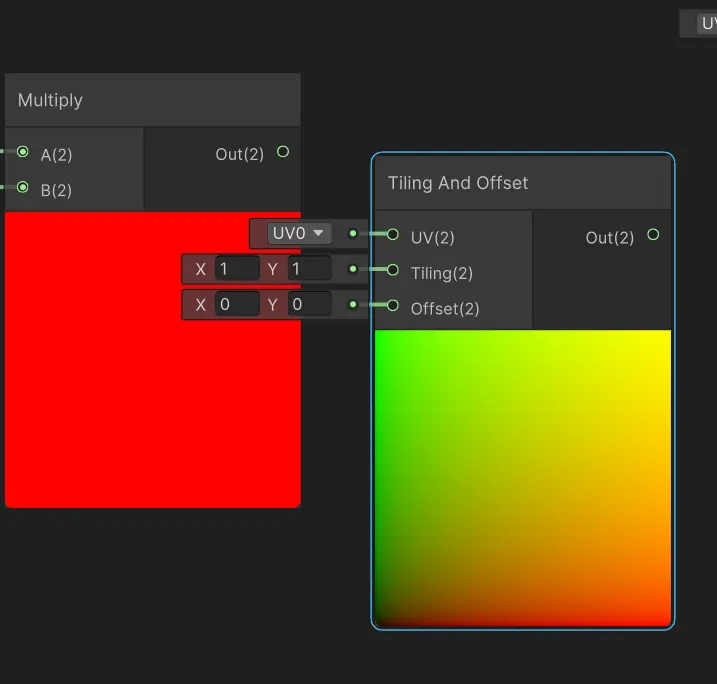This screenshot has width=717, height=684.
Task: Select the Tiling And Offset node header
Action: pos(523,183)
